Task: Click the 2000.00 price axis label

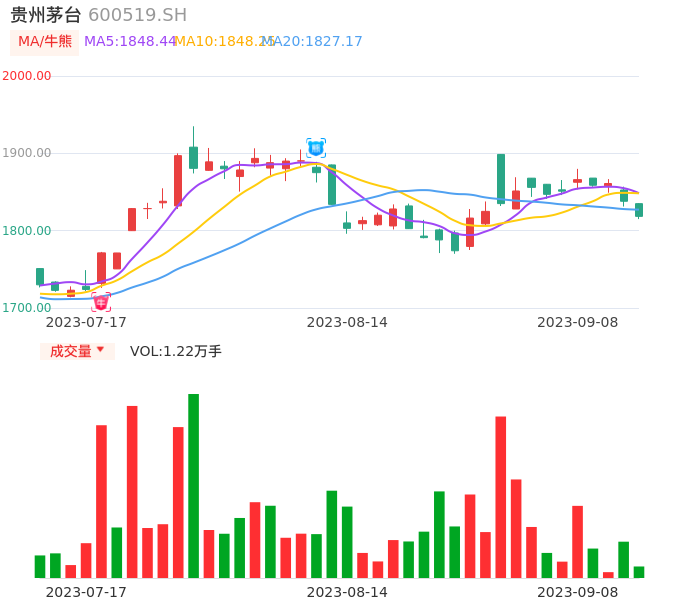Action: pos(27,76)
